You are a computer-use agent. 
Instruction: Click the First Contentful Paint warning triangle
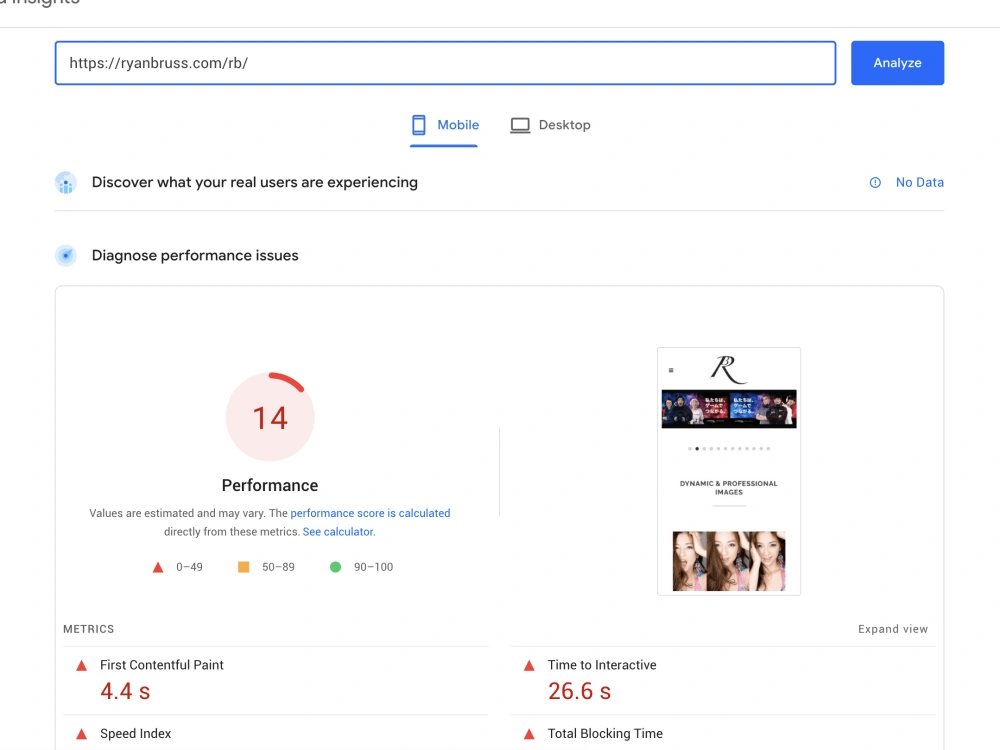pyautogui.click(x=82, y=666)
